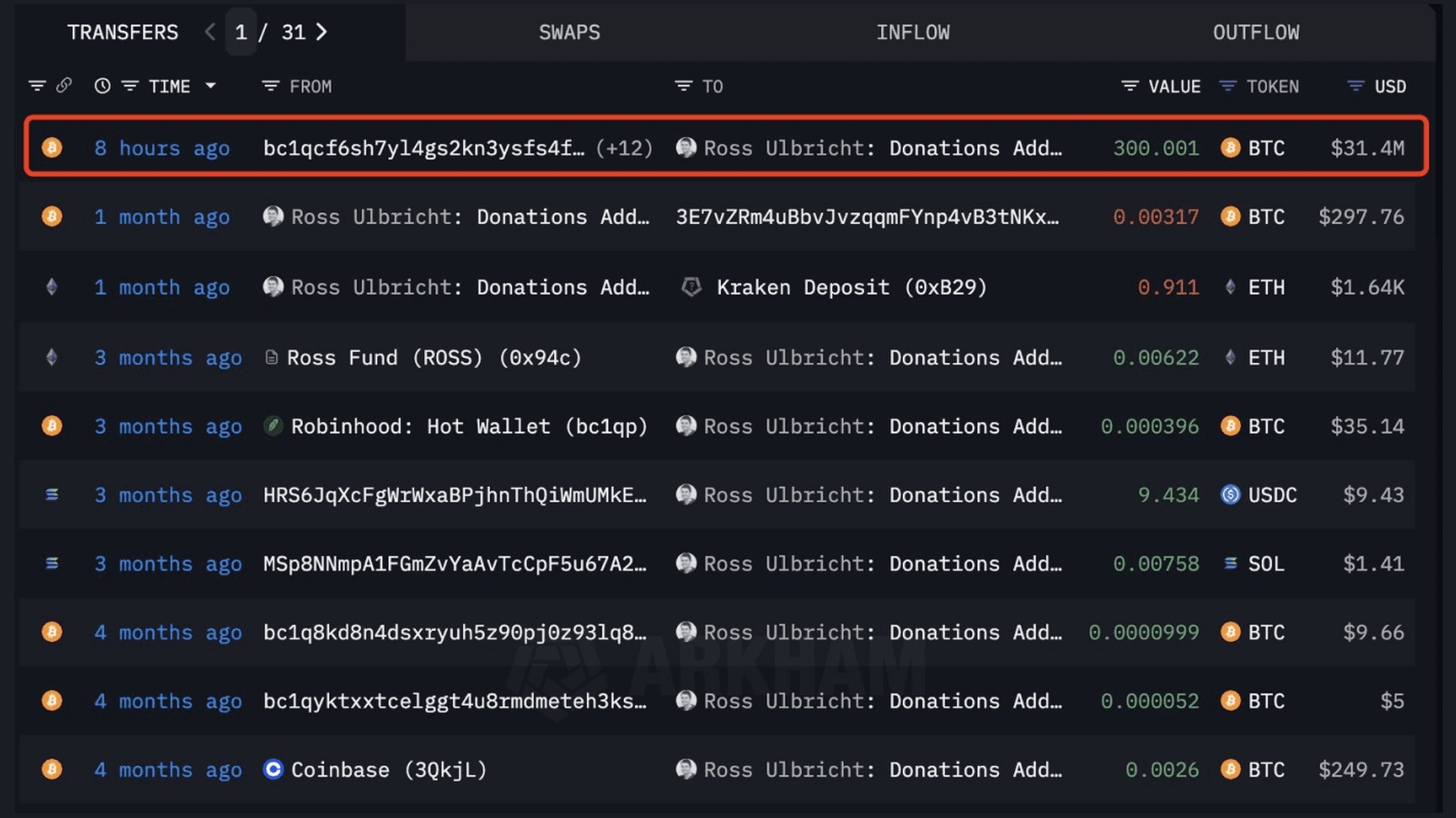Expand the (+12) additional senders
Image resolution: width=1456 pixels, height=818 pixels.
624,148
